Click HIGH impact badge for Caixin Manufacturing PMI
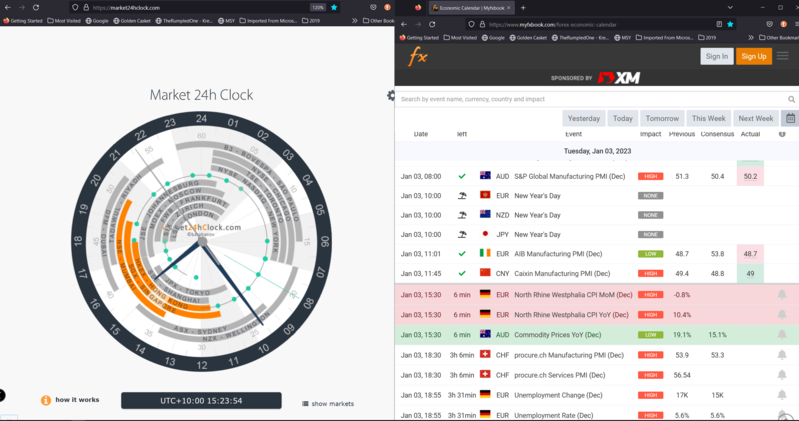The image size is (799, 421). 650,274
